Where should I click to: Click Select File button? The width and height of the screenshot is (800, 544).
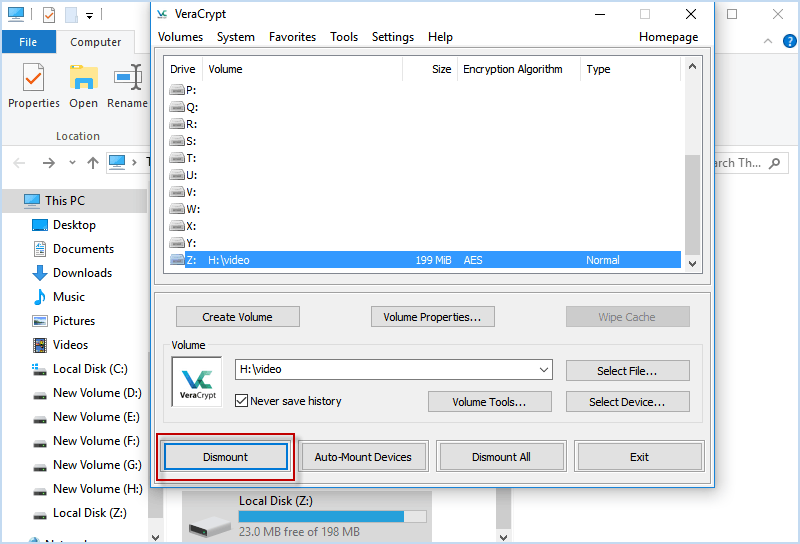[627, 371]
